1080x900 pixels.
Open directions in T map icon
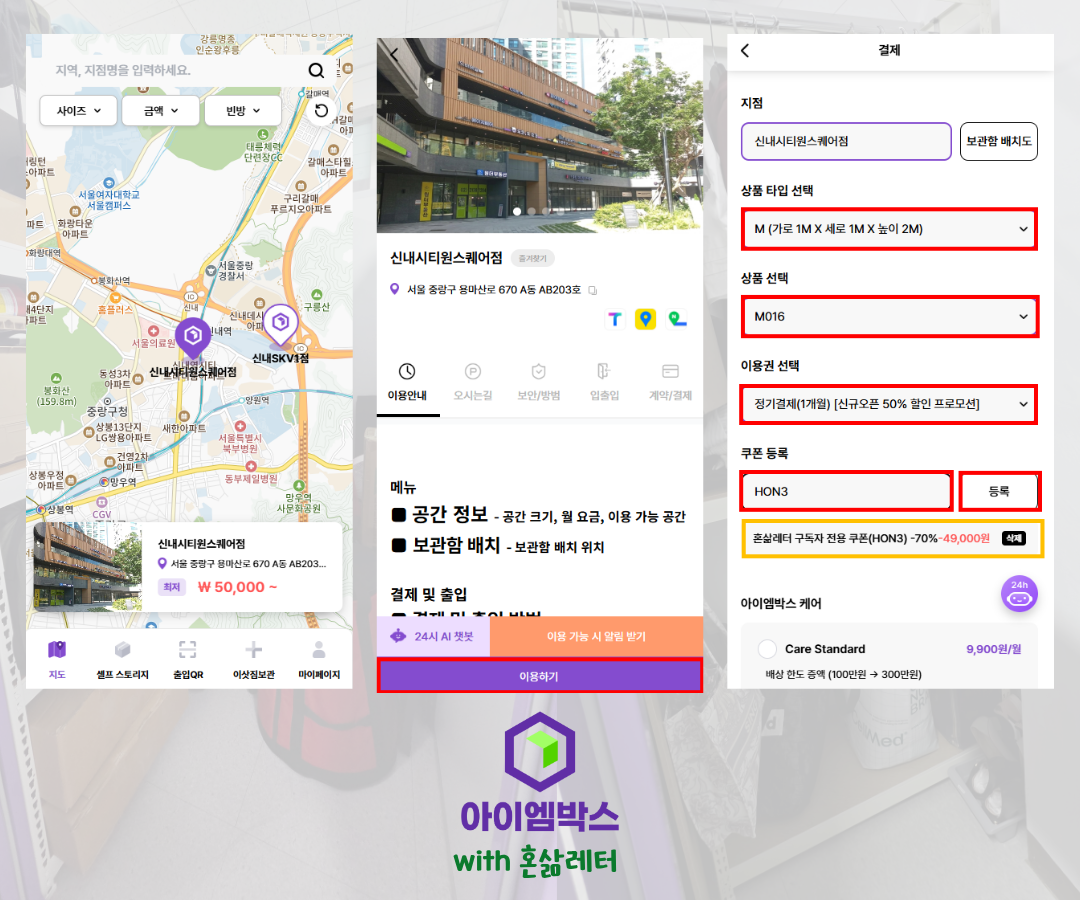[x=614, y=319]
